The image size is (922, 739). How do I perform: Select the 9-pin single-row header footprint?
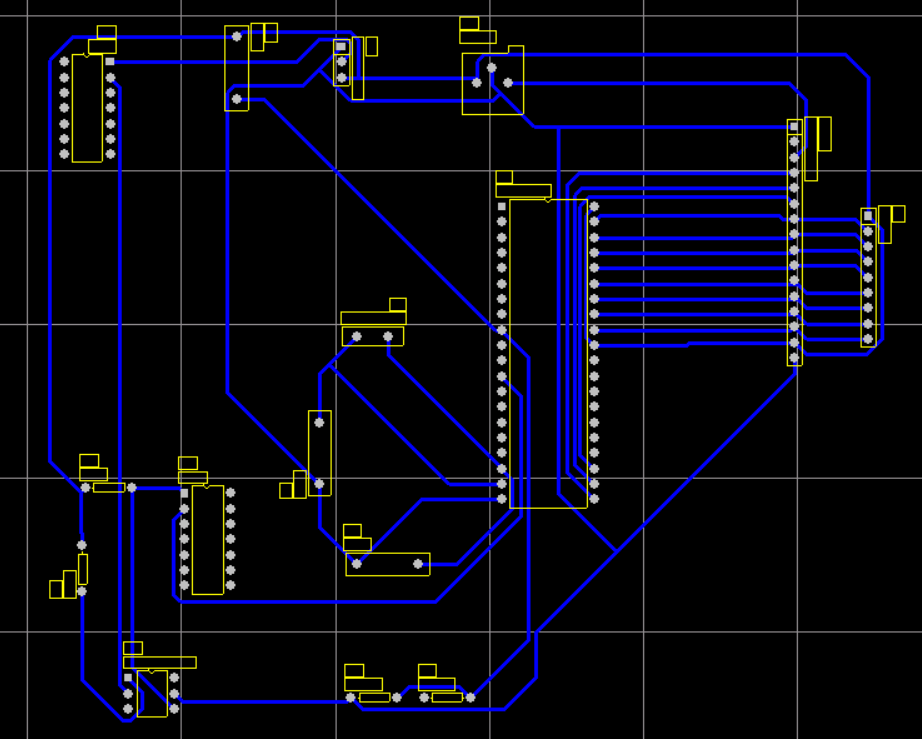[868, 277]
